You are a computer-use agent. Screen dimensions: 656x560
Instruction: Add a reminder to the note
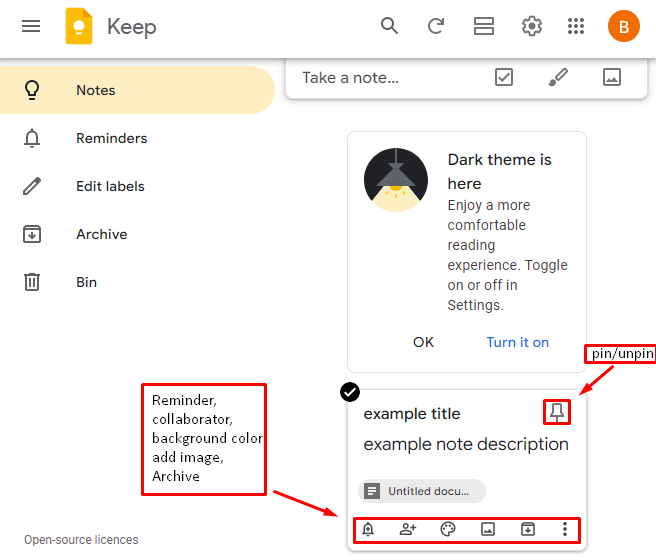368,529
